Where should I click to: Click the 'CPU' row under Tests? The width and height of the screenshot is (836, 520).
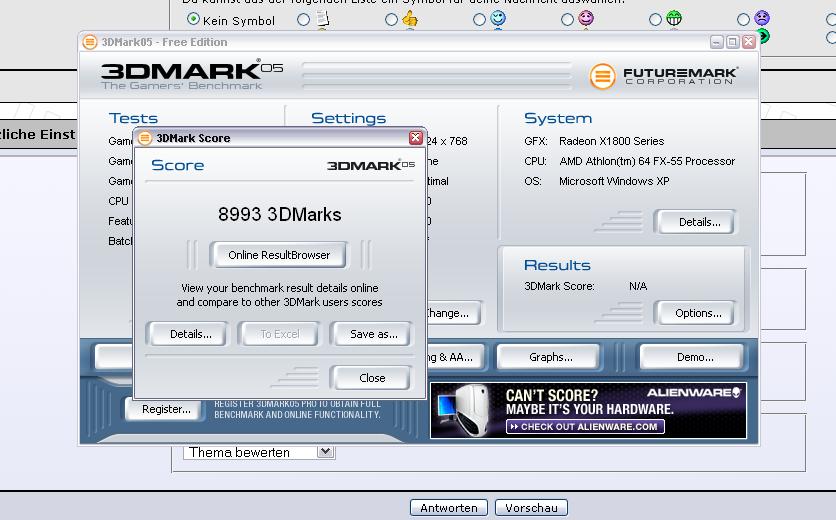[118, 201]
